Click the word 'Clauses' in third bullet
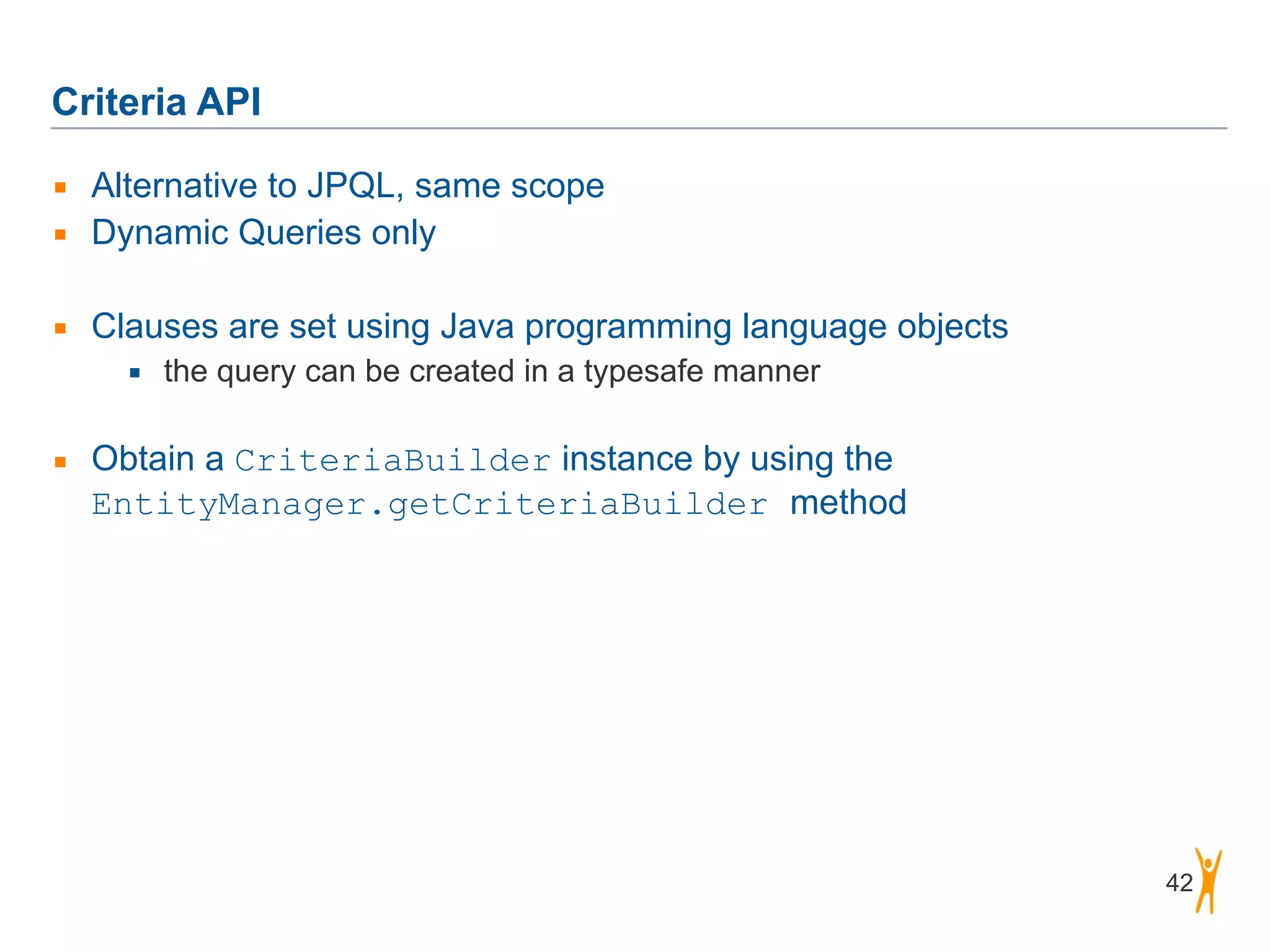The width and height of the screenshot is (1270, 952). click(x=154, y=327)
